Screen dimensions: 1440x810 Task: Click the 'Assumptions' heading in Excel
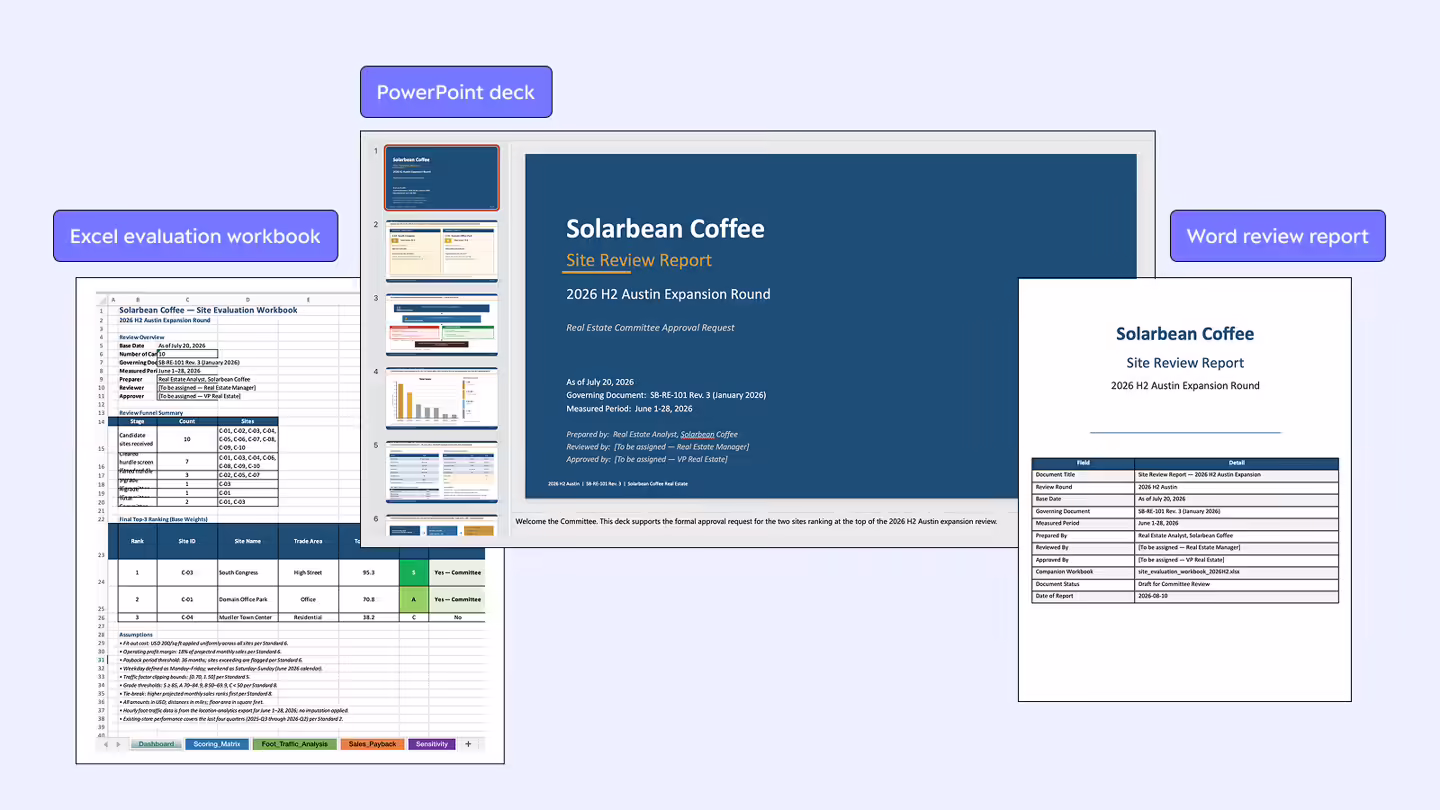pos(136,635)
